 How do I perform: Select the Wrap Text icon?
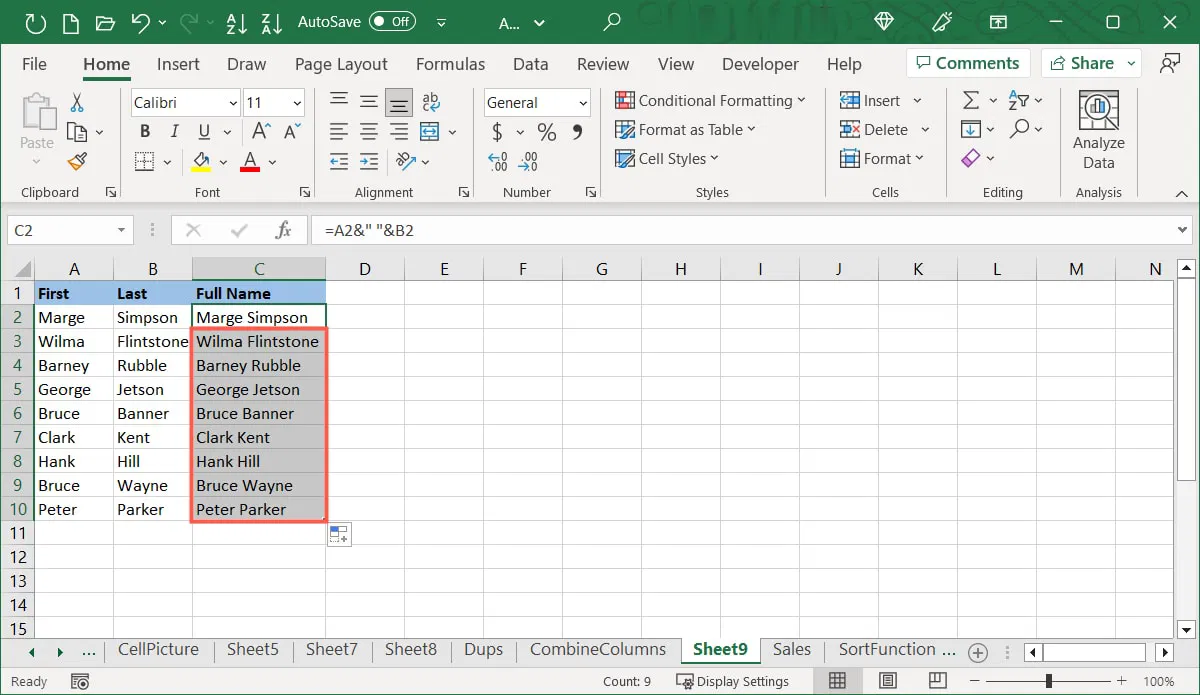430,101
